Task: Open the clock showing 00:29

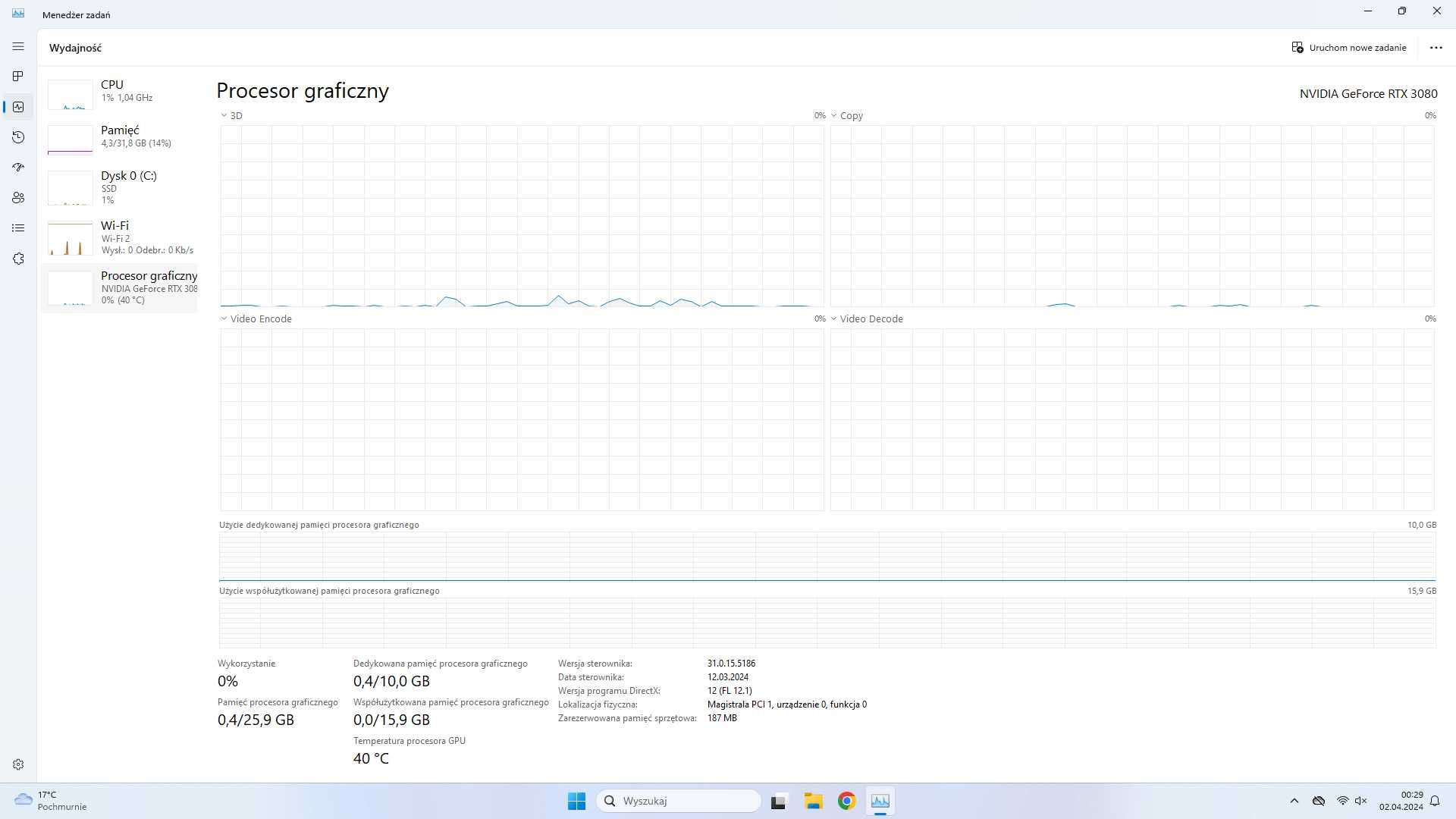Action: 1401,801
